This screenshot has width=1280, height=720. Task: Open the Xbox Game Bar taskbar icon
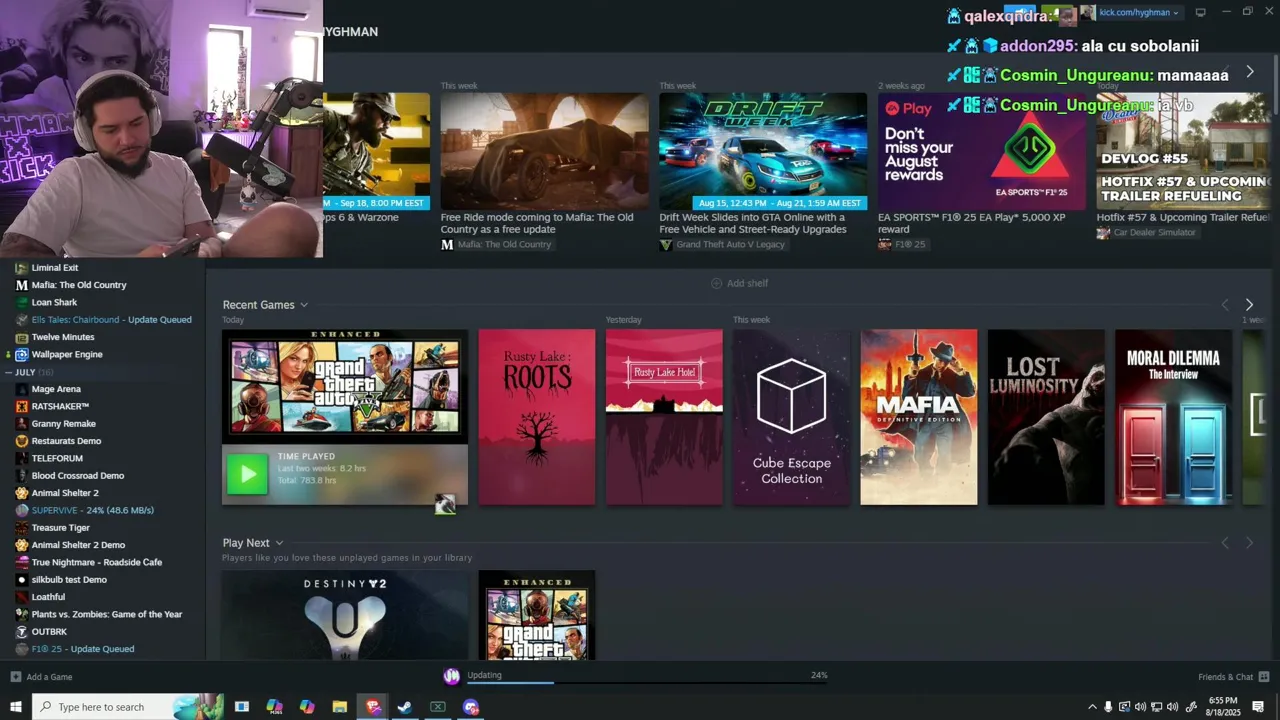438,707
